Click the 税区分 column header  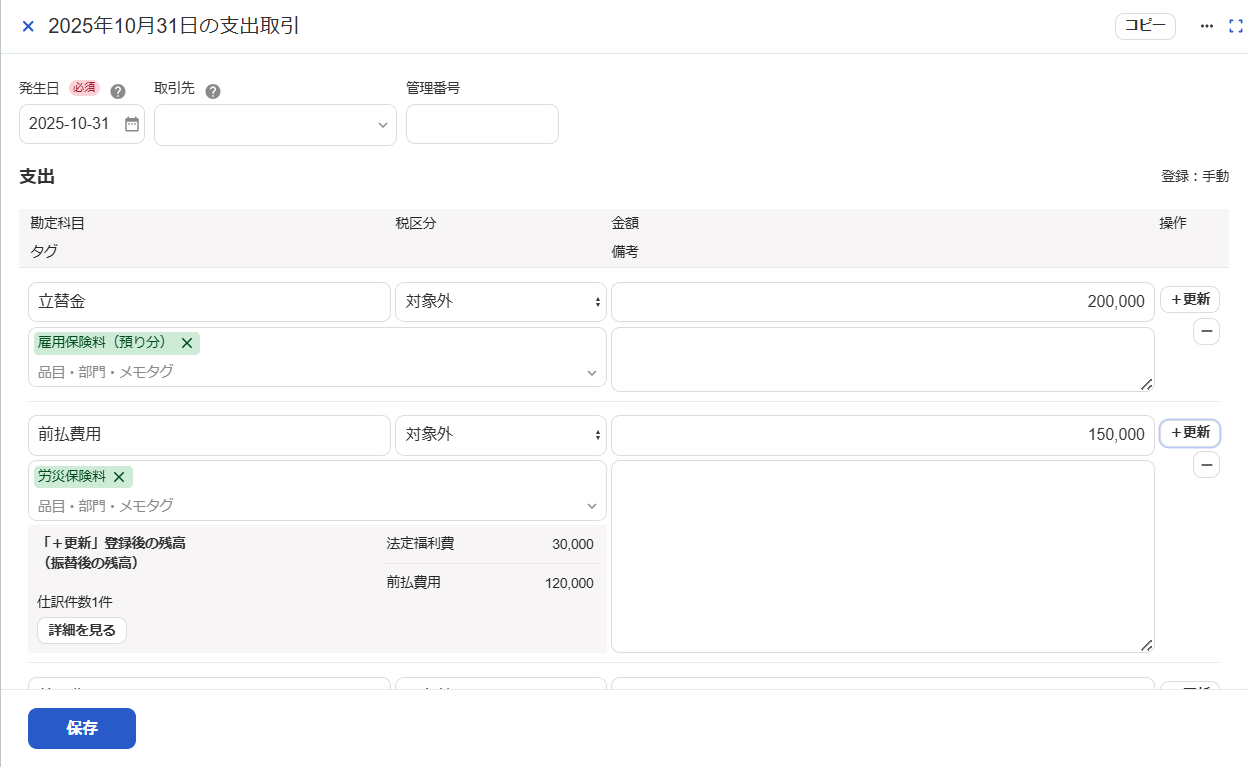pos(416,224)
